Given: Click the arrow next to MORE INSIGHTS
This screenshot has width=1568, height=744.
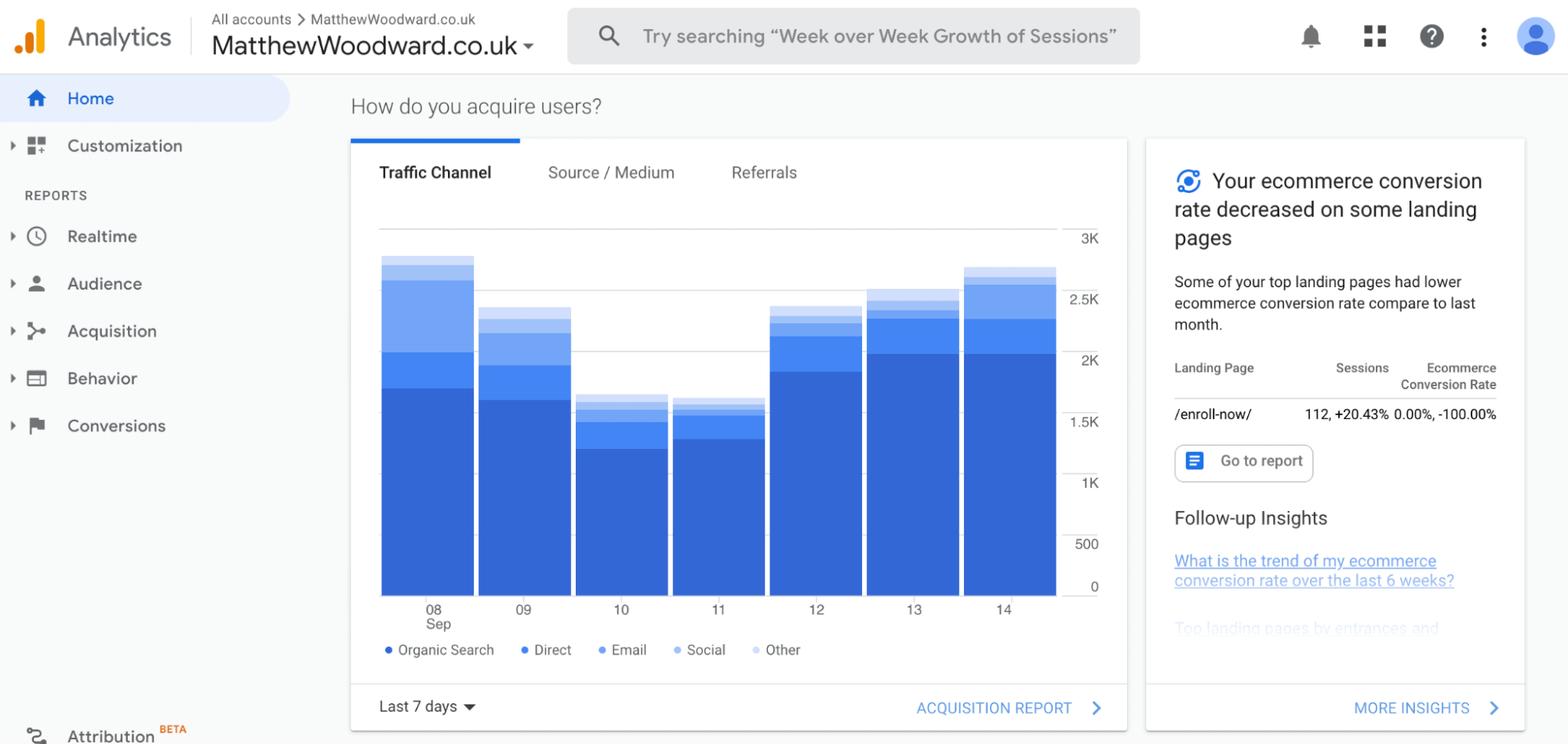Looking at the screenshot, I should pyautogui.click(x=1494, y=708).
